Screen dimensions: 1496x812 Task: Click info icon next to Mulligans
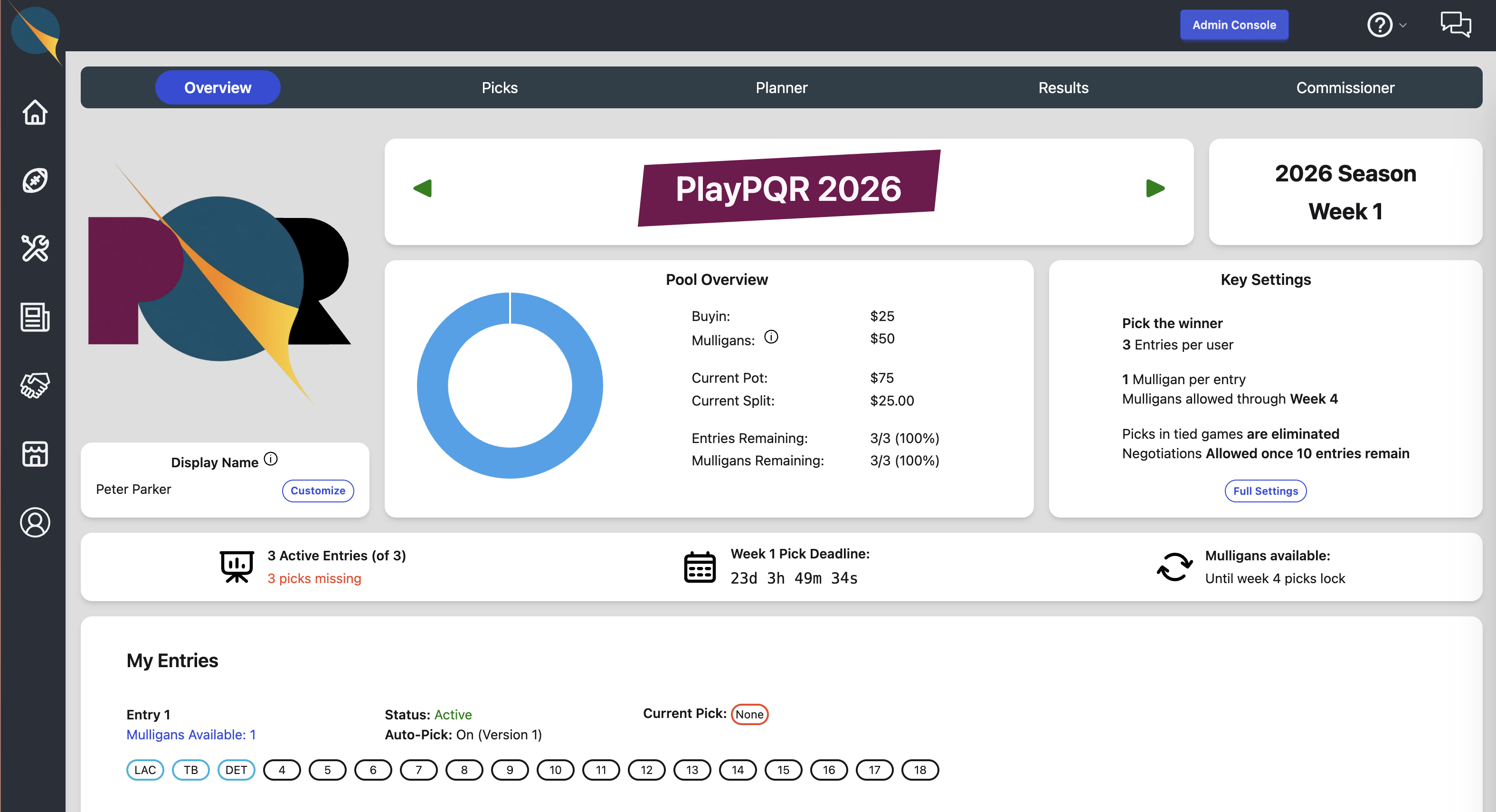771,337
